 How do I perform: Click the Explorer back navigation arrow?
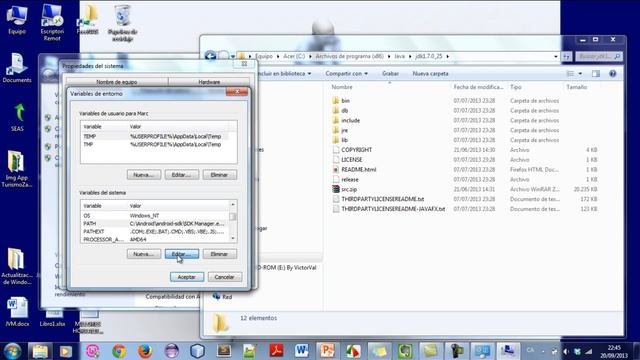coord(210,56)
